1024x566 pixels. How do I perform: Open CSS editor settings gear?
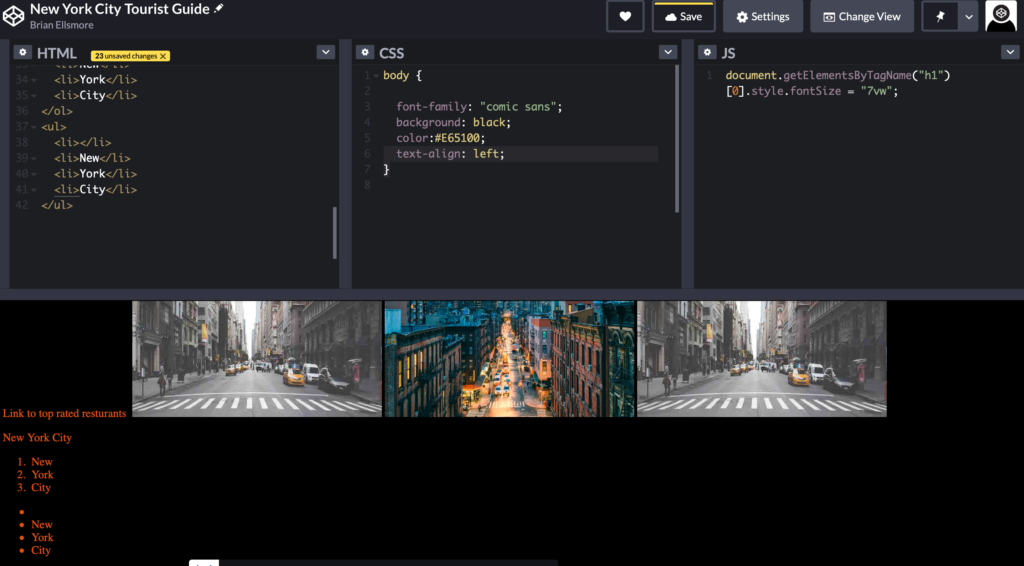(x=364, y=52)
